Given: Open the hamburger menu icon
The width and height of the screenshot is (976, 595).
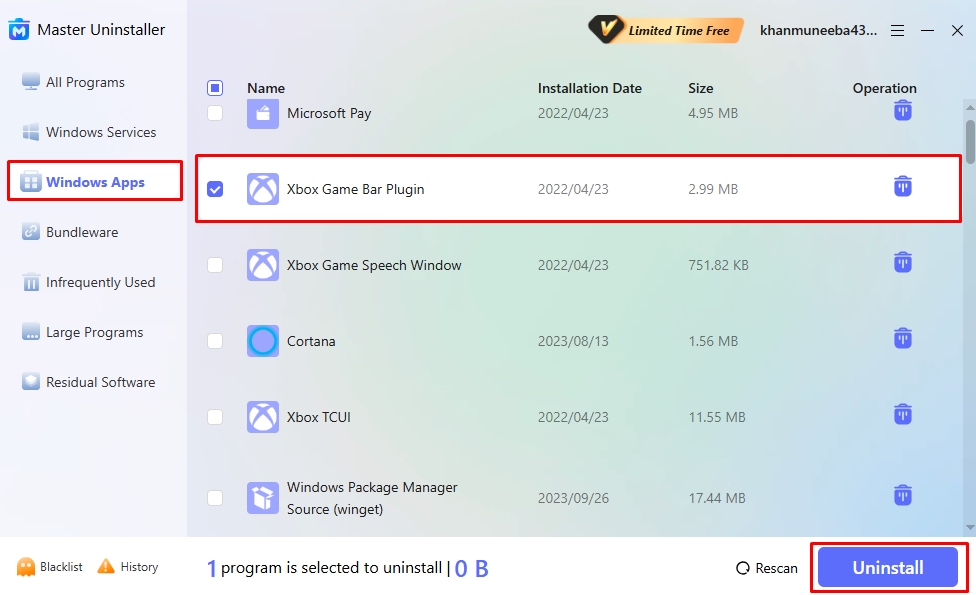Looking at the screenshot, I should point(897,30).
